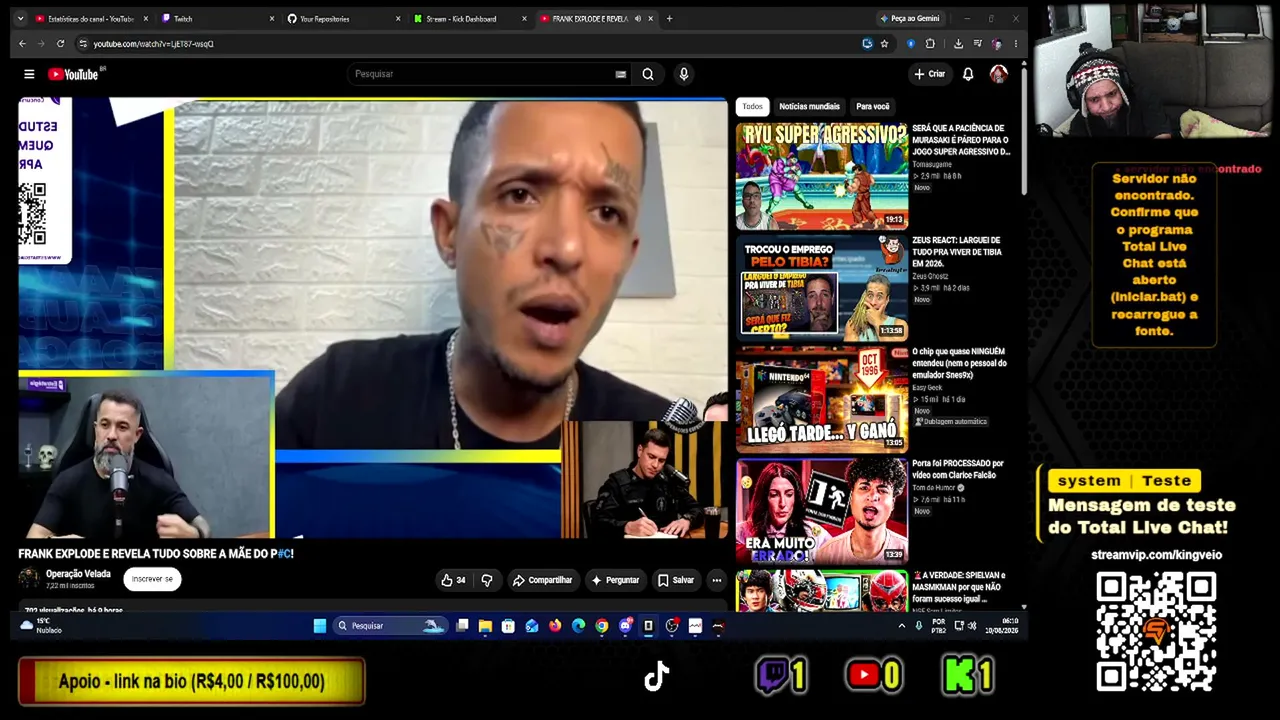Click the main video player frame
The height and width of the screenshot is (720, 1280).
pos(373,318)
